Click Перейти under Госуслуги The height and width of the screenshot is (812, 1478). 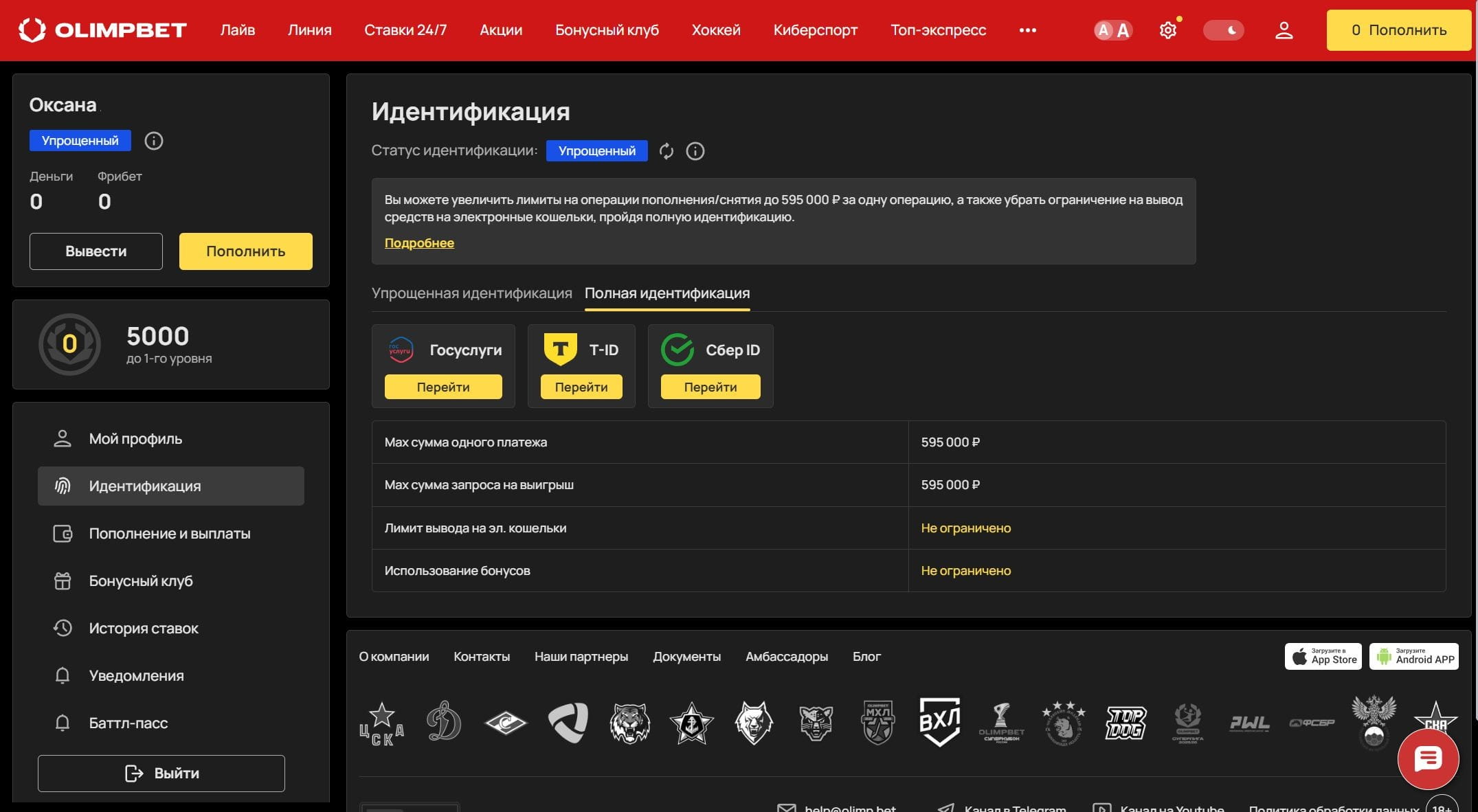[x=443, y=387]
